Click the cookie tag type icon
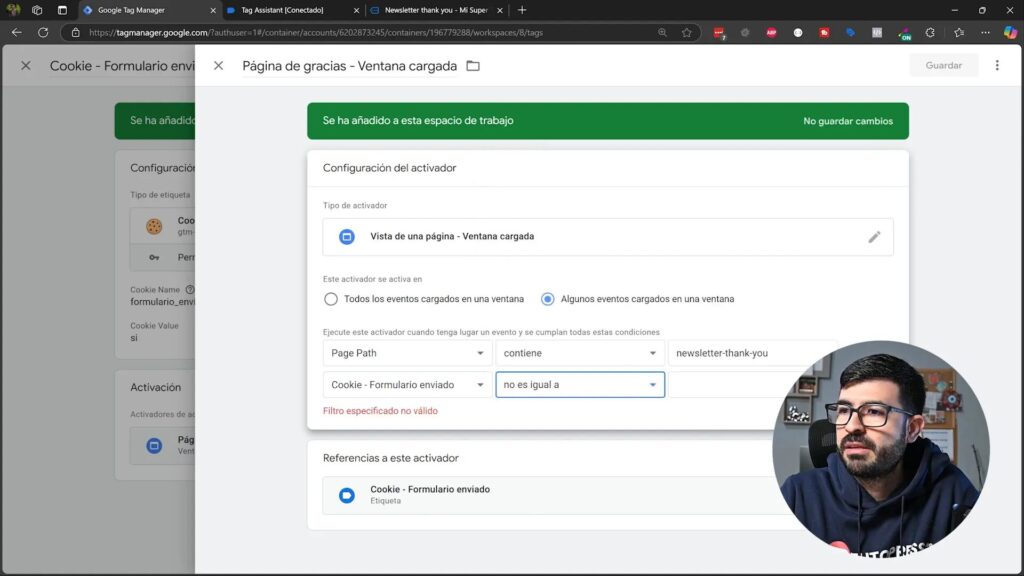Screen dimensions: 1024x576 tap(154, 226)
